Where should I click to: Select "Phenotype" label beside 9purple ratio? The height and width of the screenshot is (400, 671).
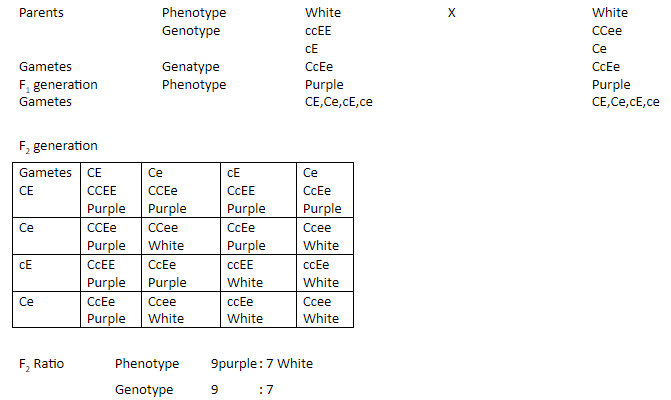click(147, 363)
